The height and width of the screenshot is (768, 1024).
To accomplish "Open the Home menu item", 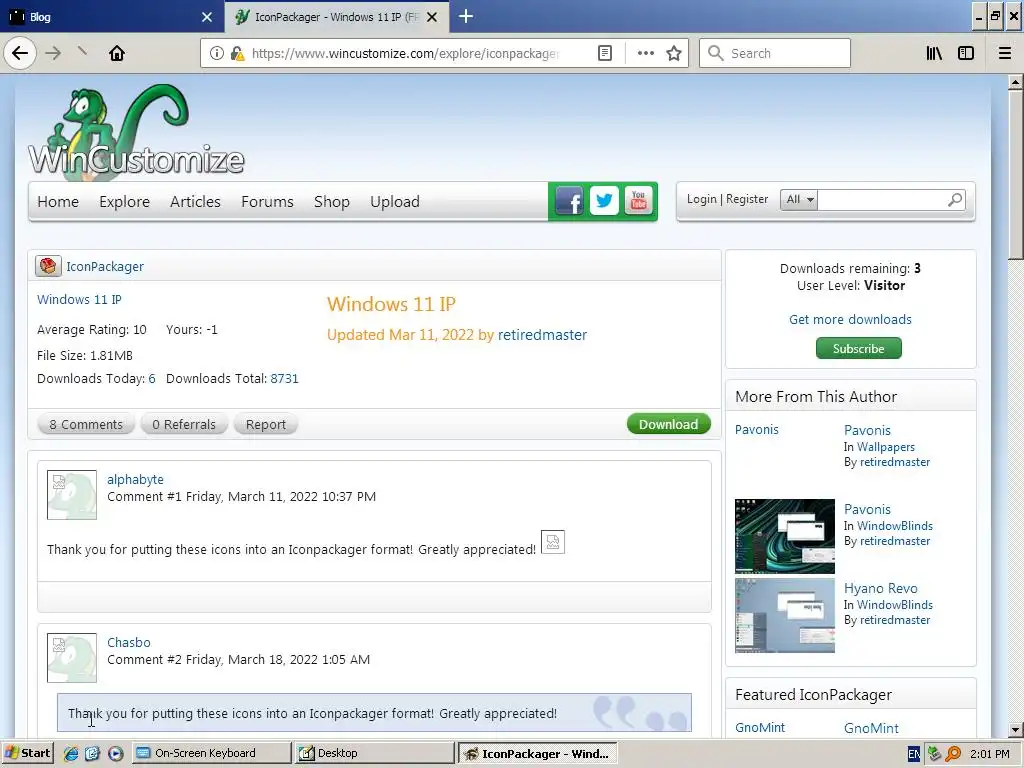I will (x=58, y=201).
